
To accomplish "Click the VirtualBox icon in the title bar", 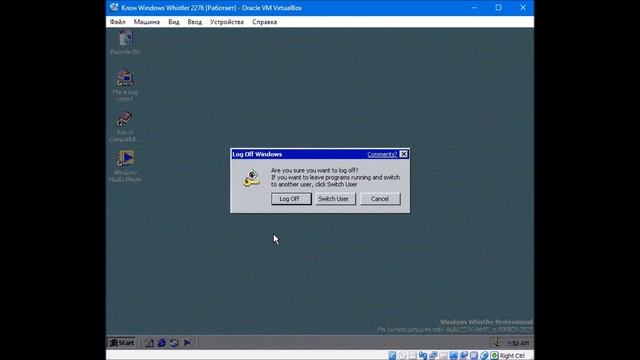I will (x=114, y=8).
